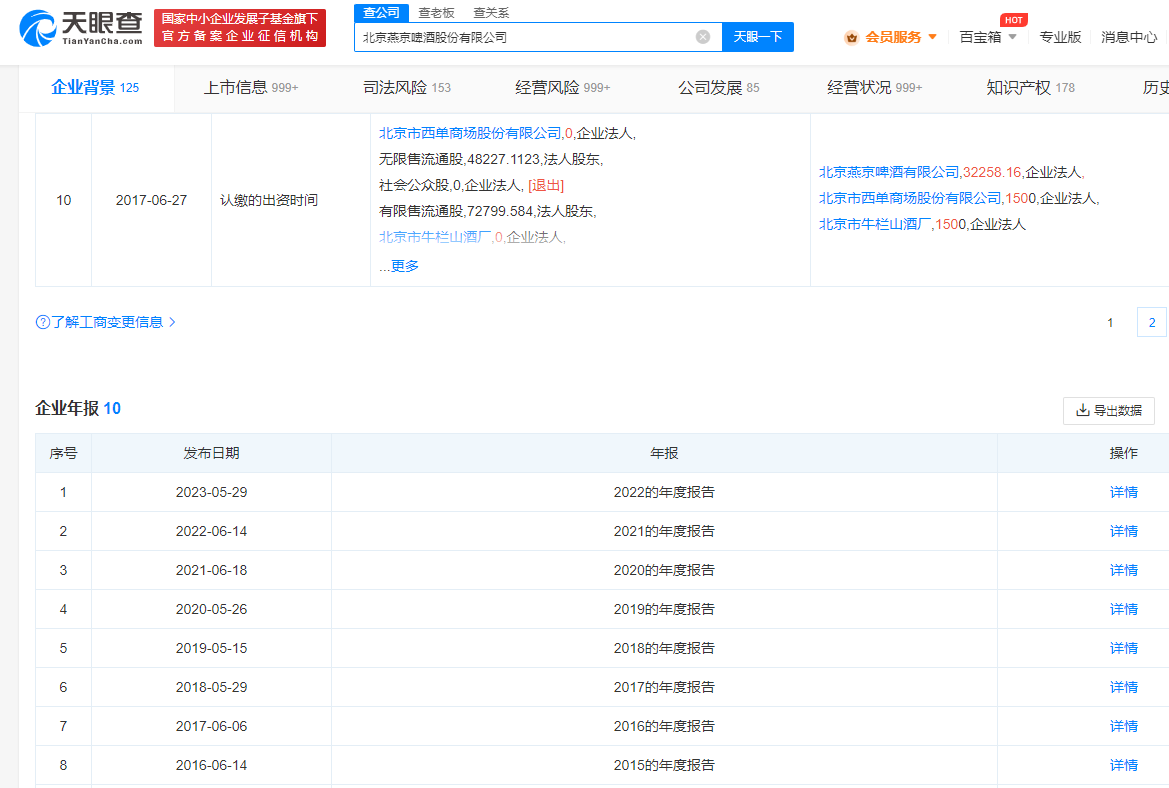Select the 查关系 search tab
The image size is (1169, 788).
[490, 12]
